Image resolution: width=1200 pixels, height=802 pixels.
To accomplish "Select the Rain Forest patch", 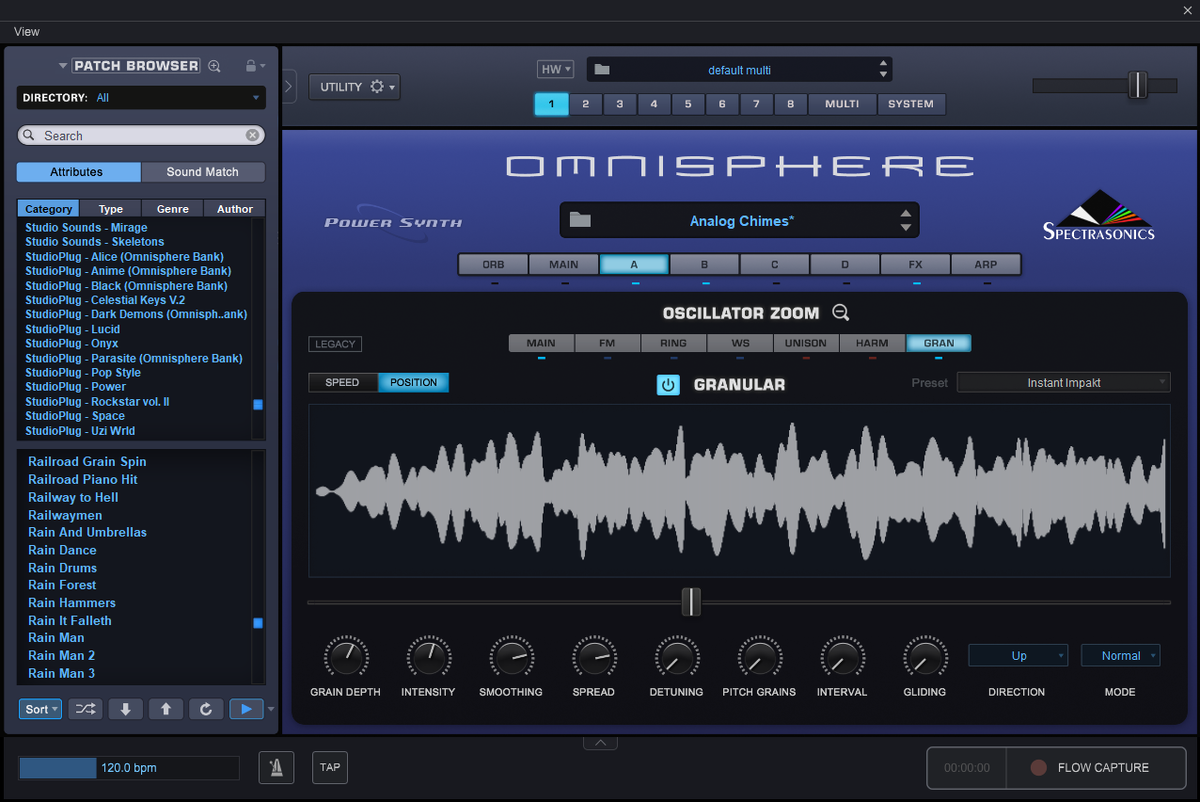I will click(x=62, y=585).
